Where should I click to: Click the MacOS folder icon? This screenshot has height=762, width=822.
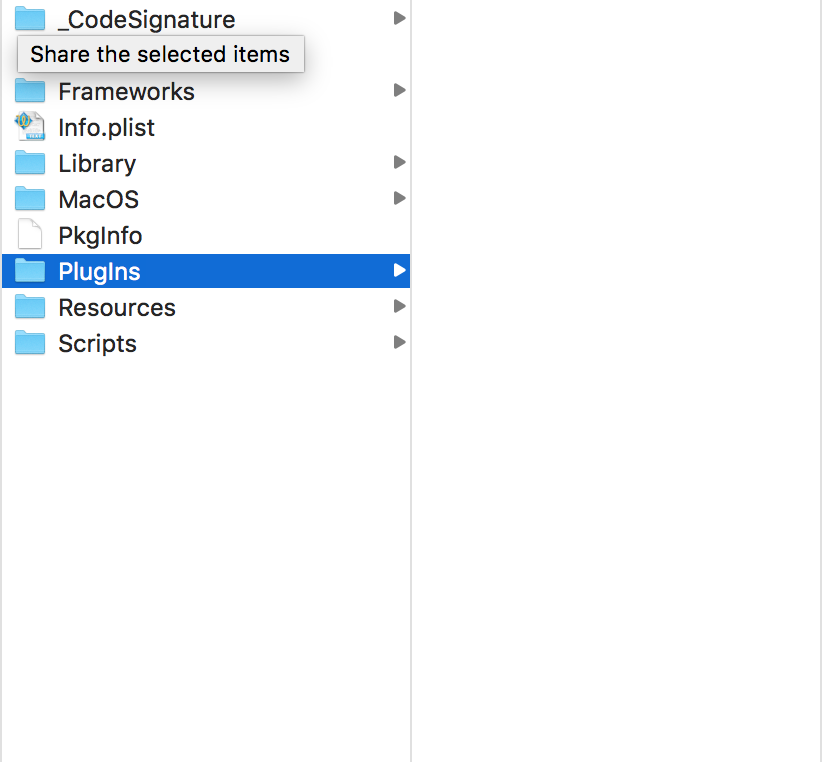click(30, 199)
